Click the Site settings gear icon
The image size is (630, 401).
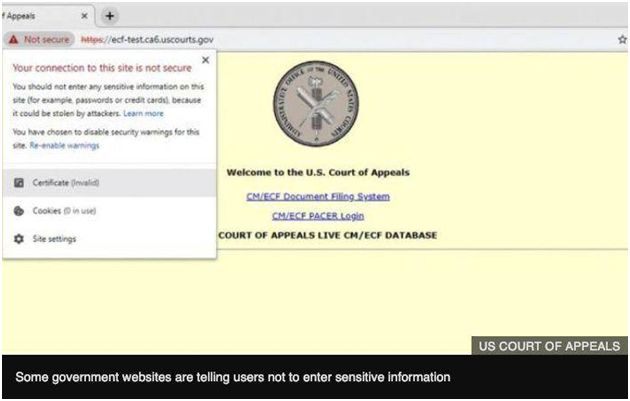[19, 239]
